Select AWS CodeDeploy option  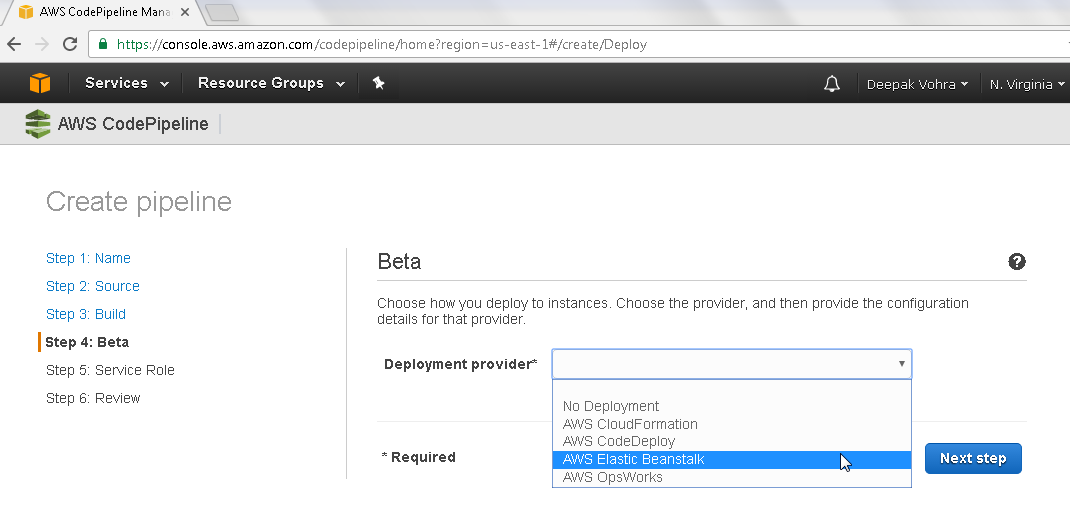pos(732,442)
